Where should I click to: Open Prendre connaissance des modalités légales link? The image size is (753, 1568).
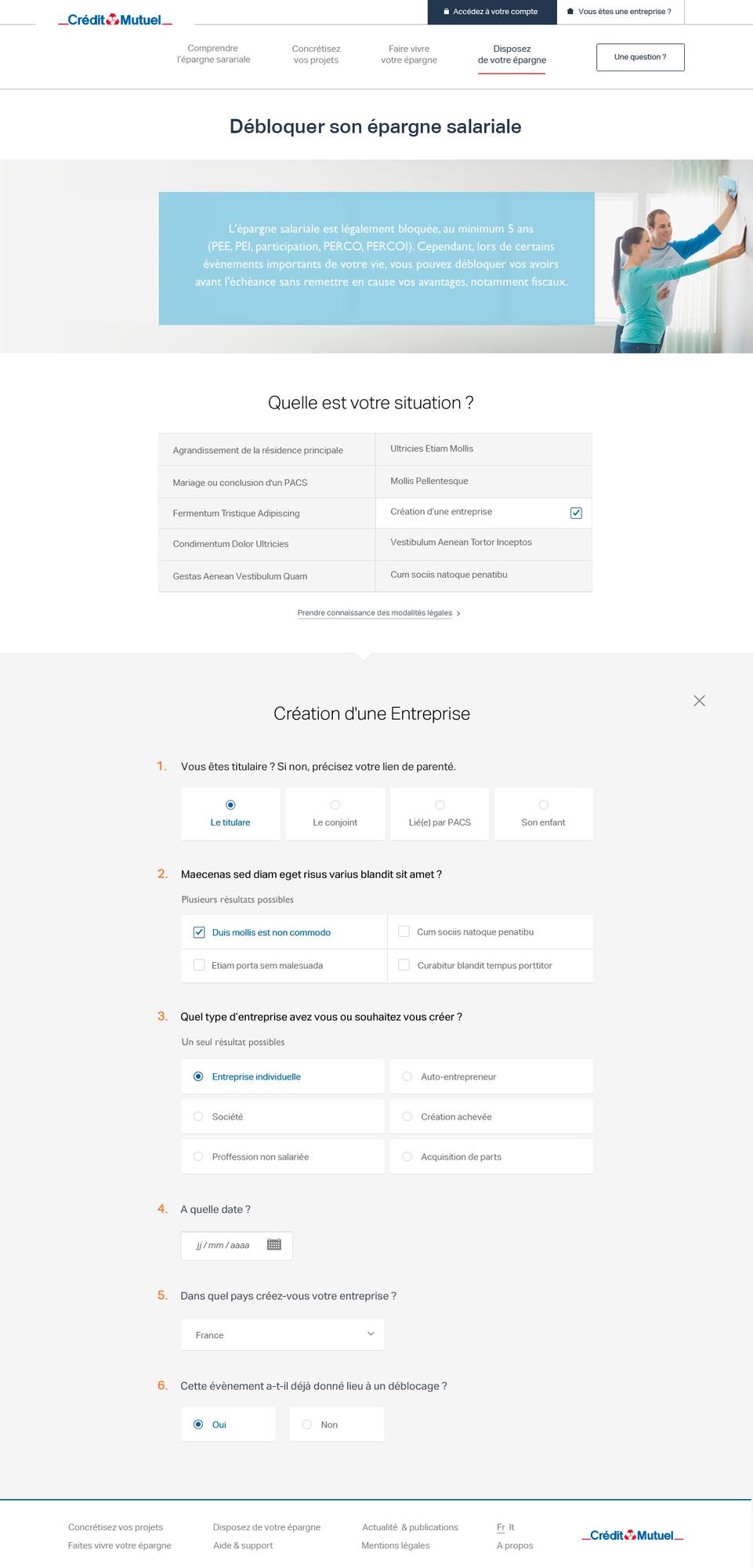[x=375, y=613]
